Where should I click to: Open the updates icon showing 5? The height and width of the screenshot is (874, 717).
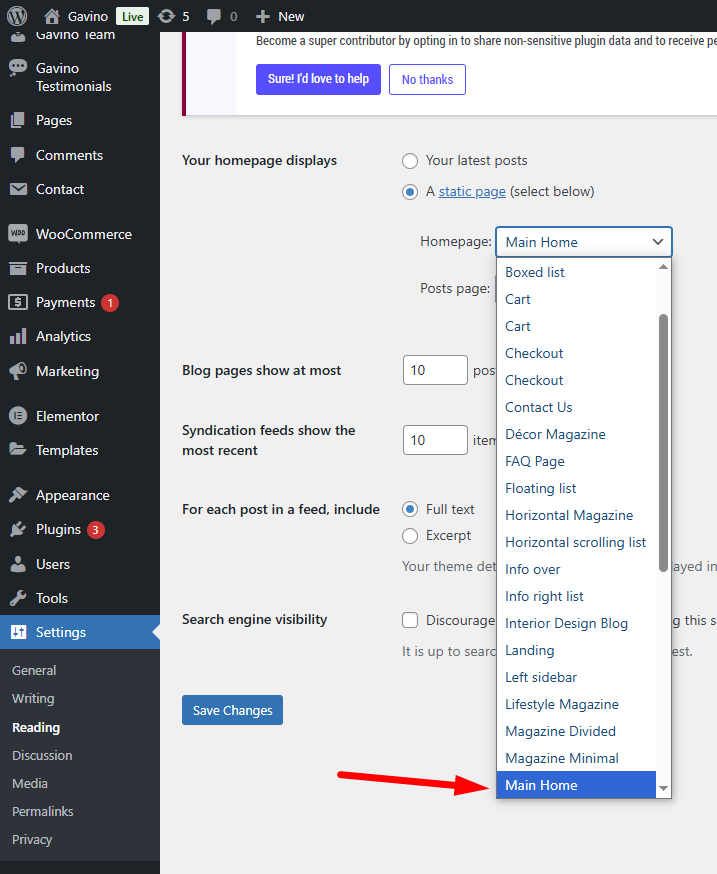[167, 16]
